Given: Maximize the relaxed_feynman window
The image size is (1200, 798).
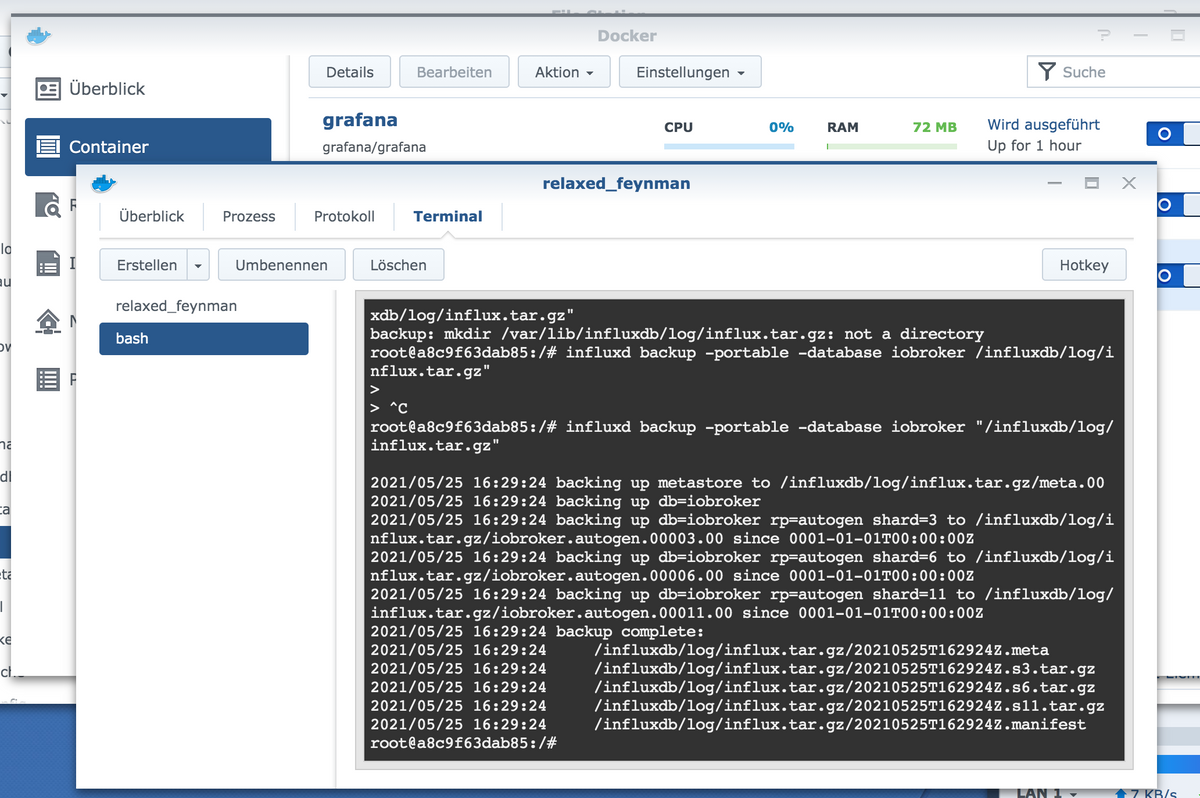Looking at the screenshot, I should (x=1092, y=183).
